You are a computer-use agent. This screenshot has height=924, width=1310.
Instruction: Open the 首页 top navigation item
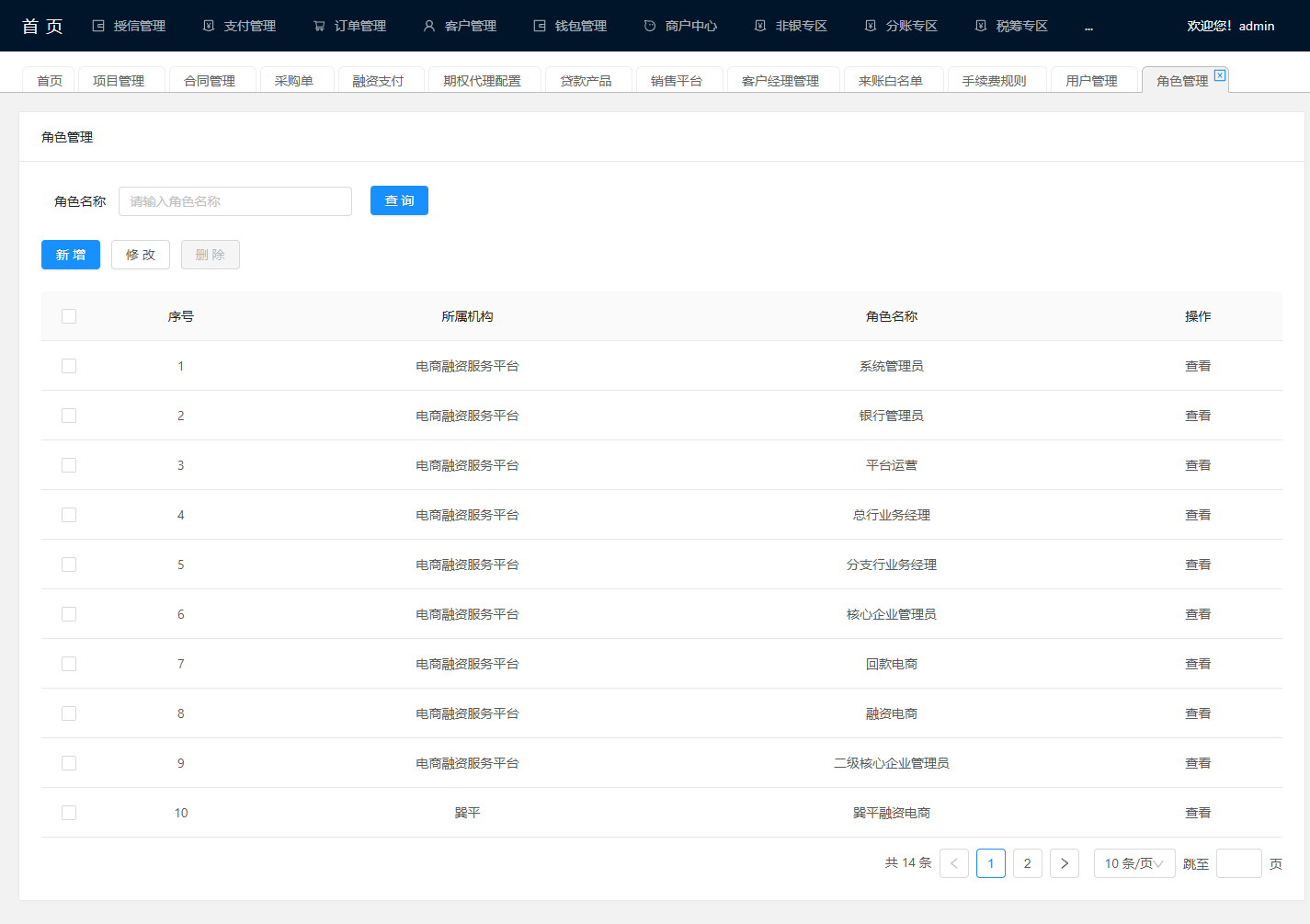[x=42, y=26]
